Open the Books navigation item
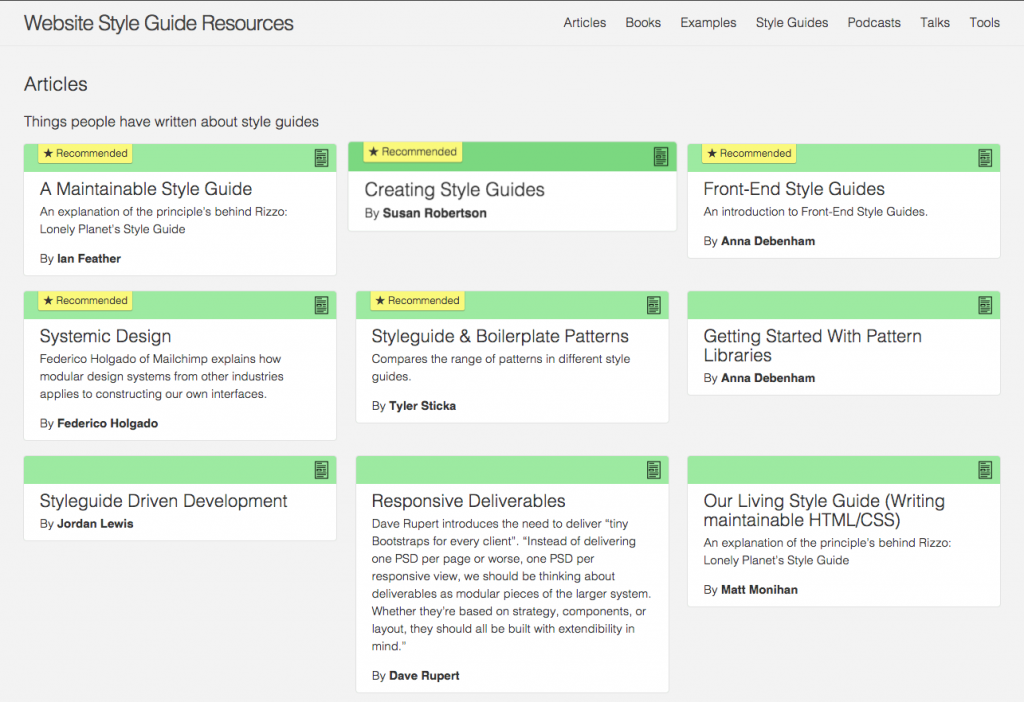 (x=643, y=22)
